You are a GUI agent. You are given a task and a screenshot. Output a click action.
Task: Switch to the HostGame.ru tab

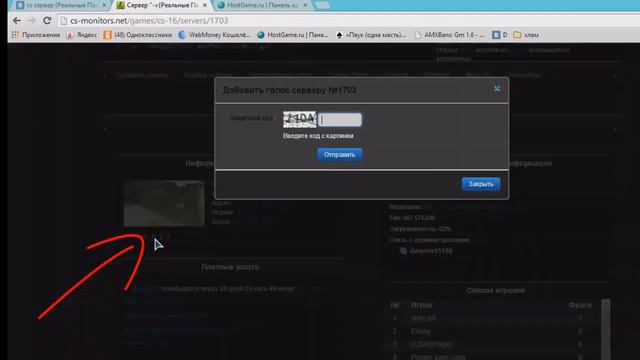point(261,5)
